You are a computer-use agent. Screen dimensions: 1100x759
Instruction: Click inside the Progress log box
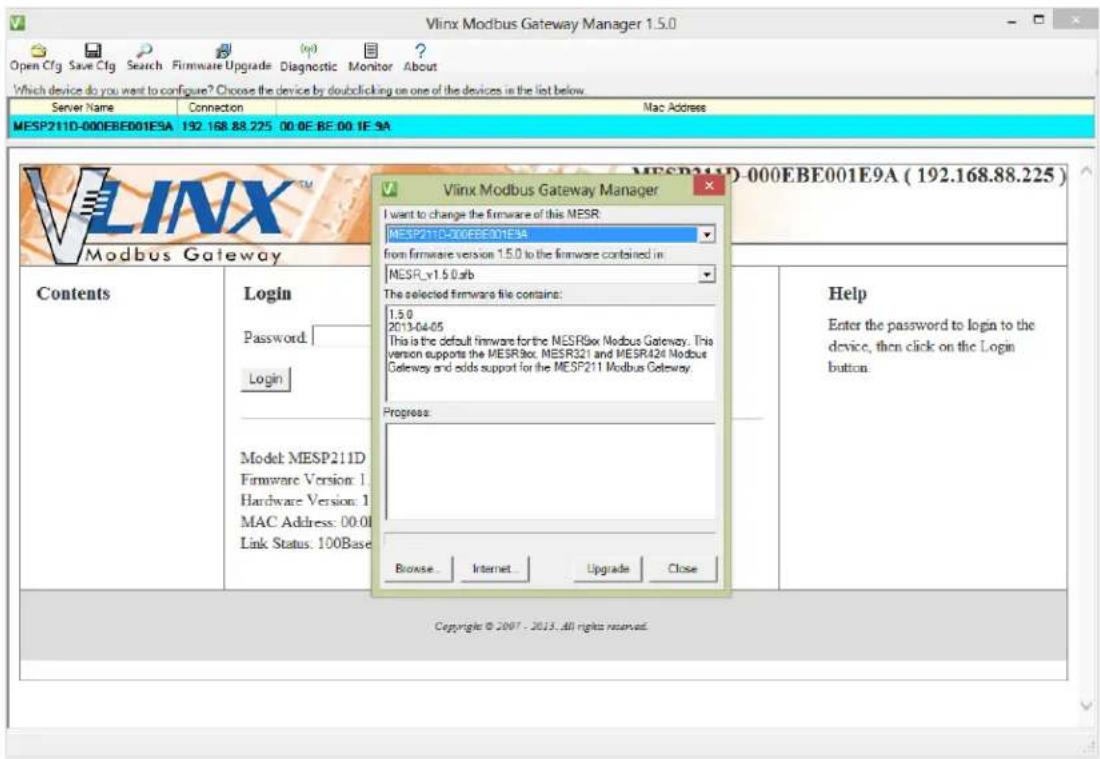[550, 471]
